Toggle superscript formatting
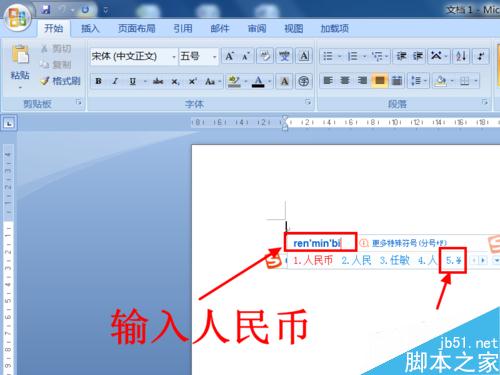Image resolution: width=500 pixels, height=375 pixels. point(193,81)
